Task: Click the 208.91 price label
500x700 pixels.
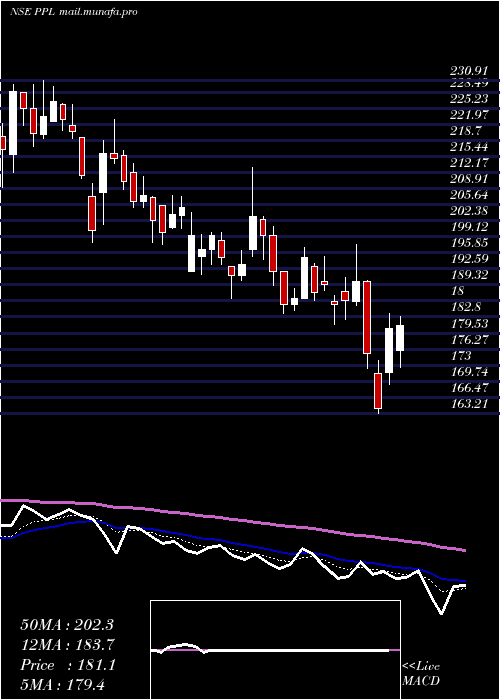Action: [469, 179]
